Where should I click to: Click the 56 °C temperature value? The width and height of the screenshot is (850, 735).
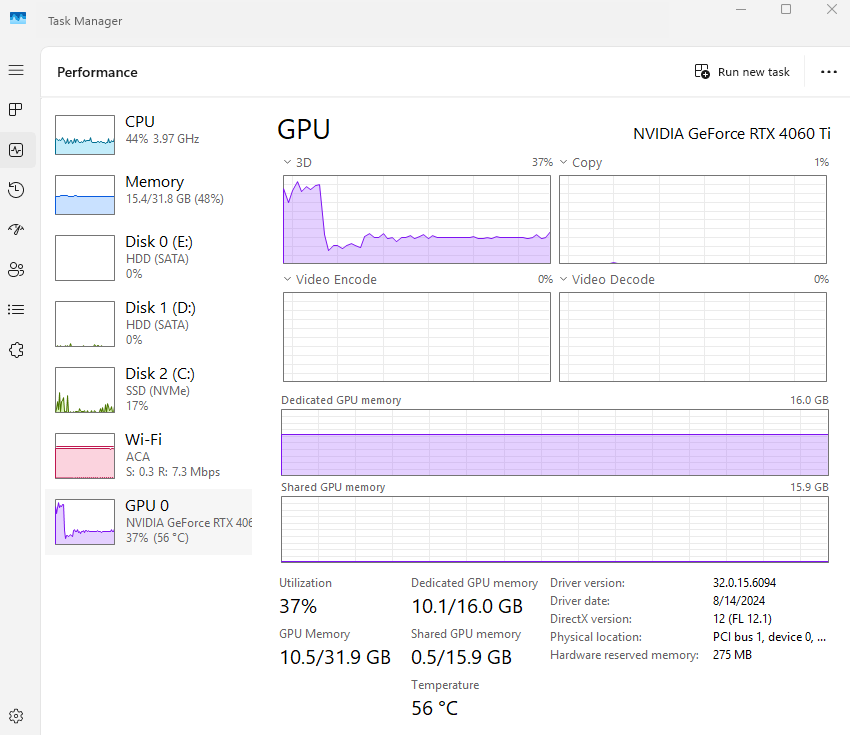[x=435, y=708]
